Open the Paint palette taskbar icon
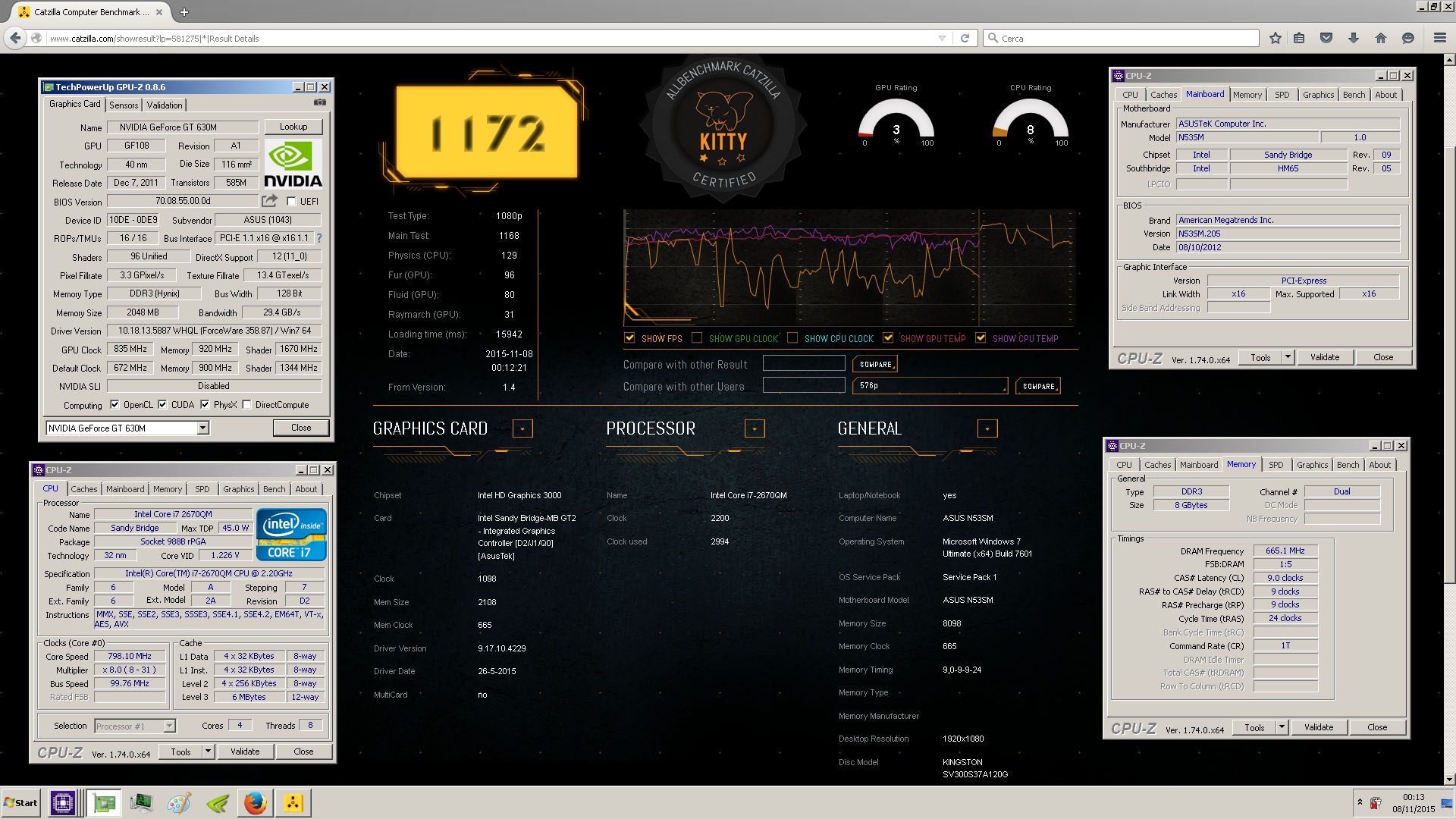 179,803
